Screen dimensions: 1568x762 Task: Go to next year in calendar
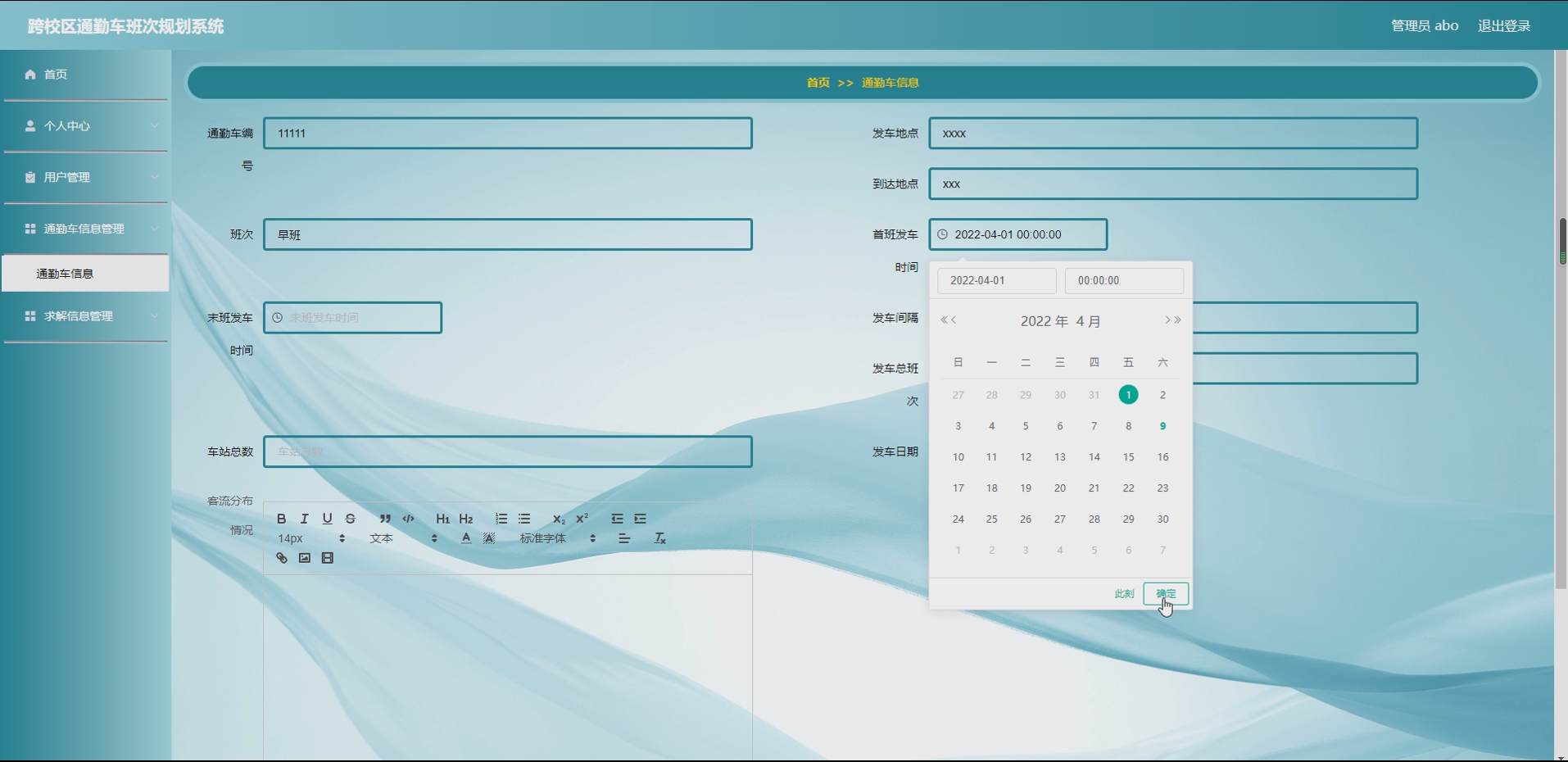point(1178,320)
